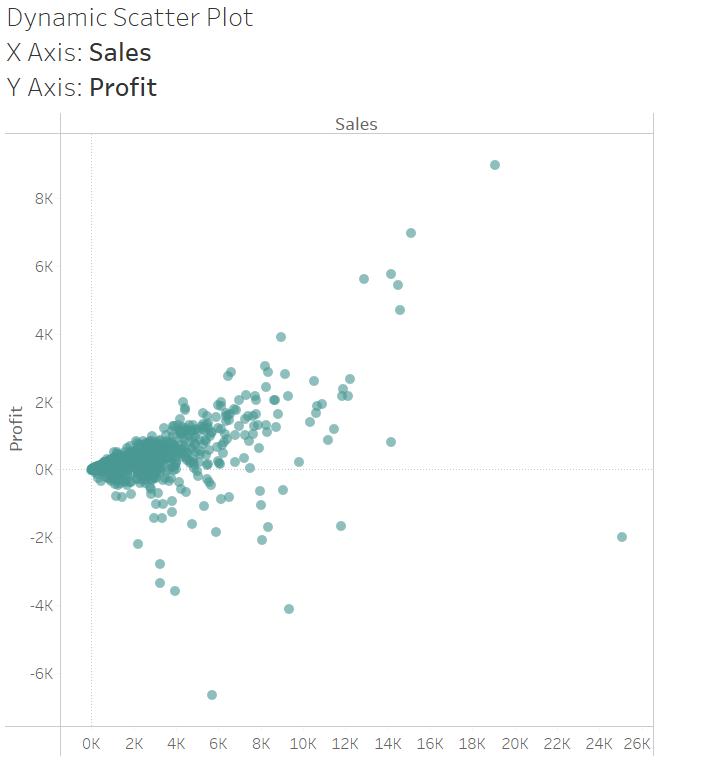Select the data point near 9K sales, 4K profit

[x=281, y=337]
